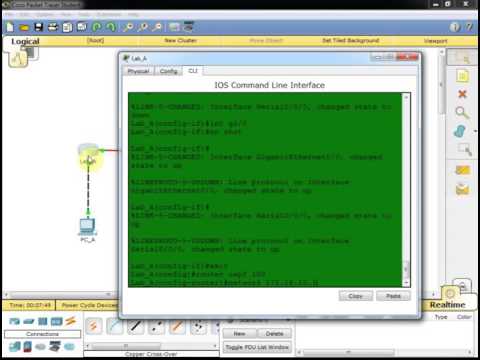Screen dimensions: 480x360
Task: Click the [Root] navigation label
Action: point(95,40)
